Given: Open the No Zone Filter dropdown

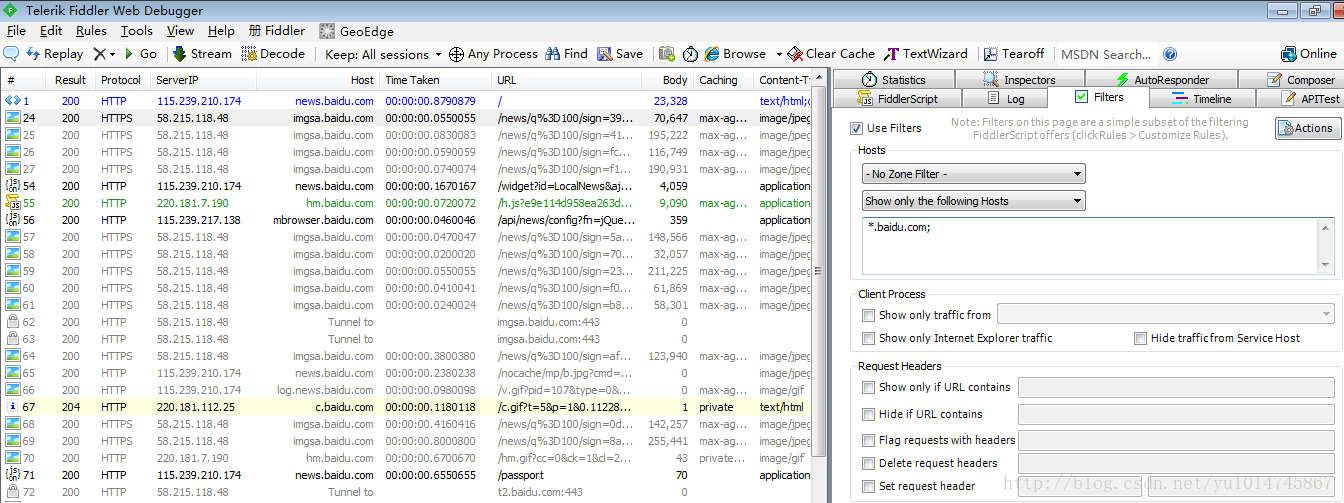Looking at the screenshot, I should coord(973,174).
